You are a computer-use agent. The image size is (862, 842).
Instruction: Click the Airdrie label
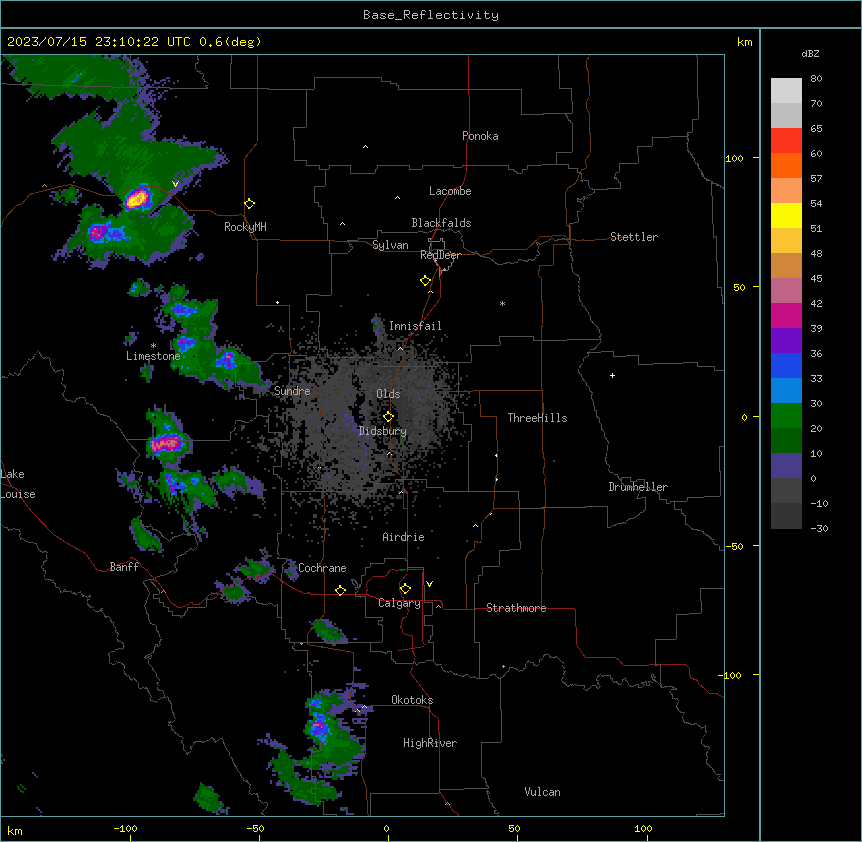(x=404, y=537)
